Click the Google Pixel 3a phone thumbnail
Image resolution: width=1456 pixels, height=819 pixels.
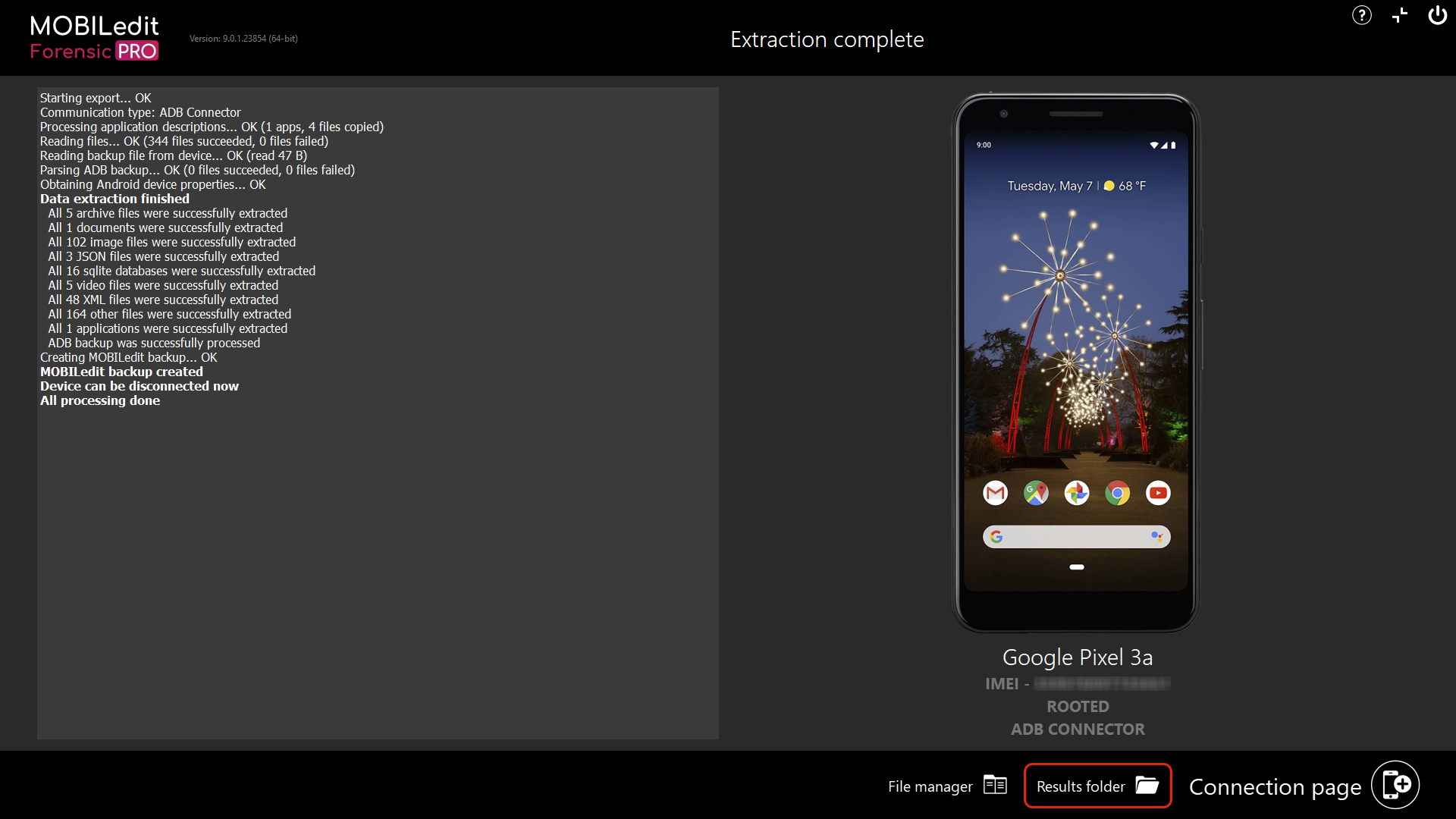click(x=1076, y=362)
